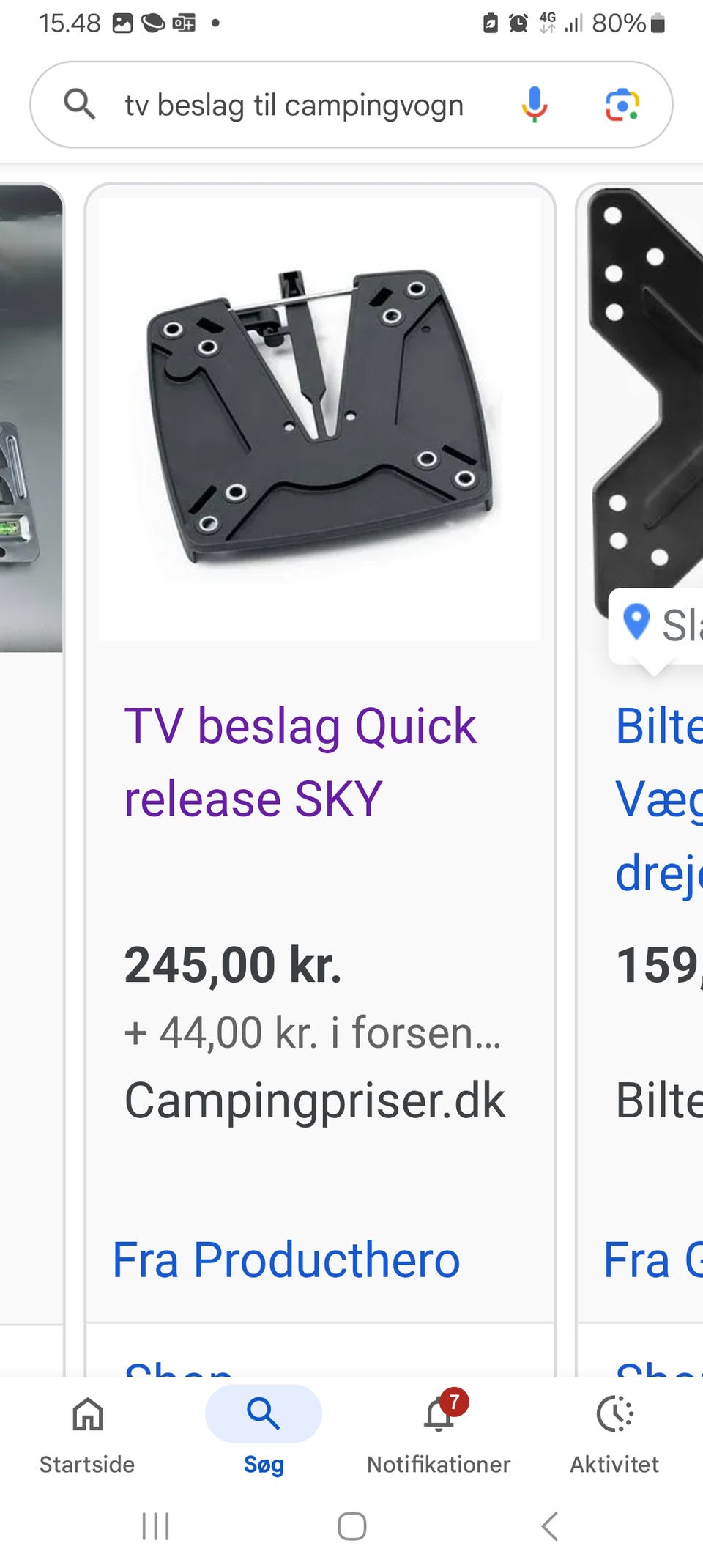Open the Aktivitet tab
Image resolution: width=703 pixels, height=1568 pixels.
pos(614,1434)
